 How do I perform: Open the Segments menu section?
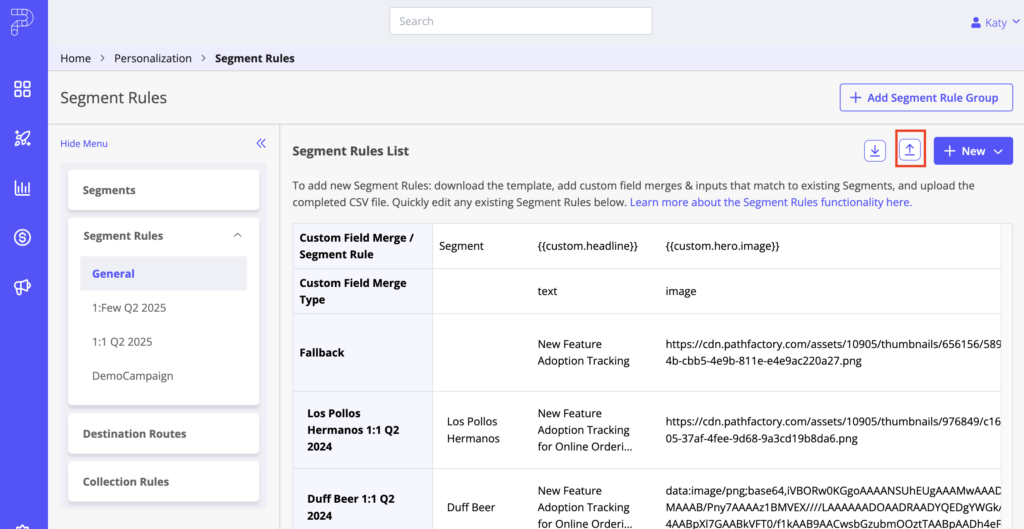click(163, 190)
